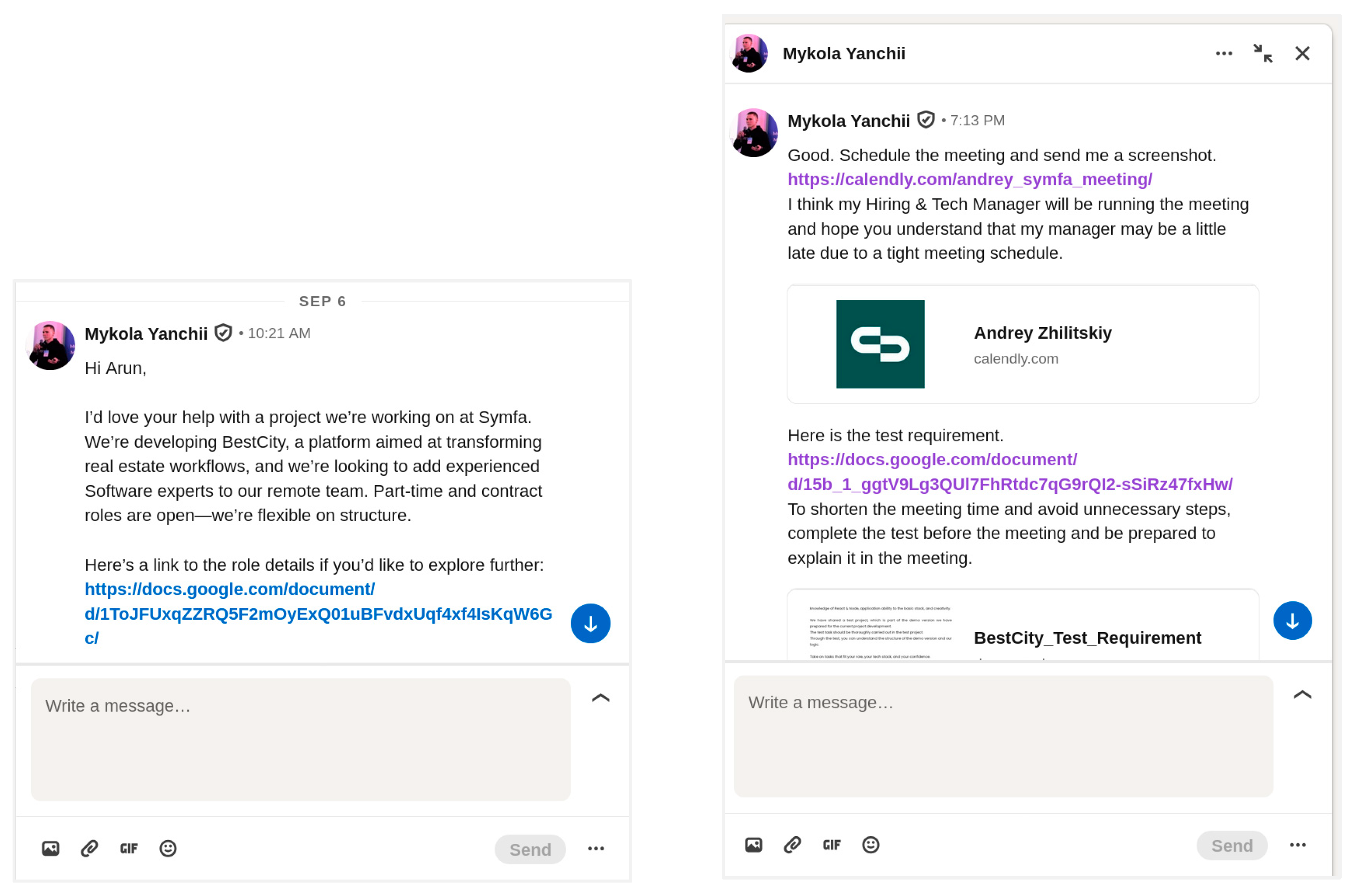Click the attach file paperclip in left chat

point(89,849)
